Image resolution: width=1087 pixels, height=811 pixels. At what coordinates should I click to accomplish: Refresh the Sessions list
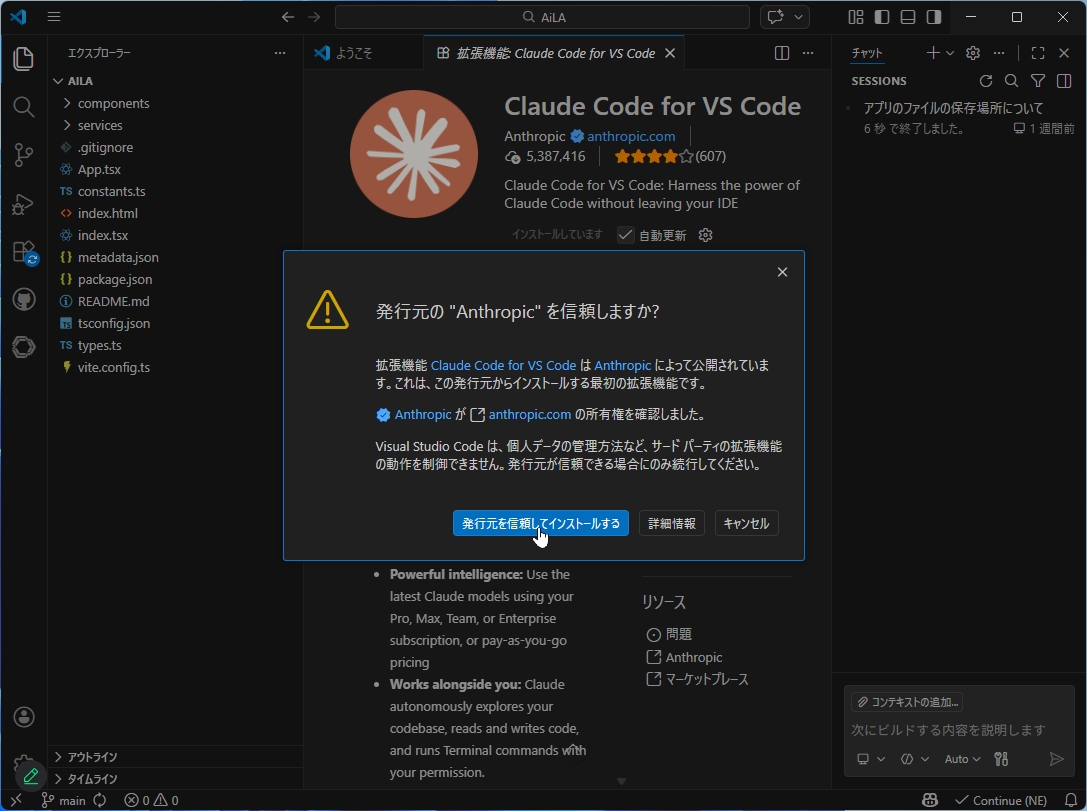point(986,81)
